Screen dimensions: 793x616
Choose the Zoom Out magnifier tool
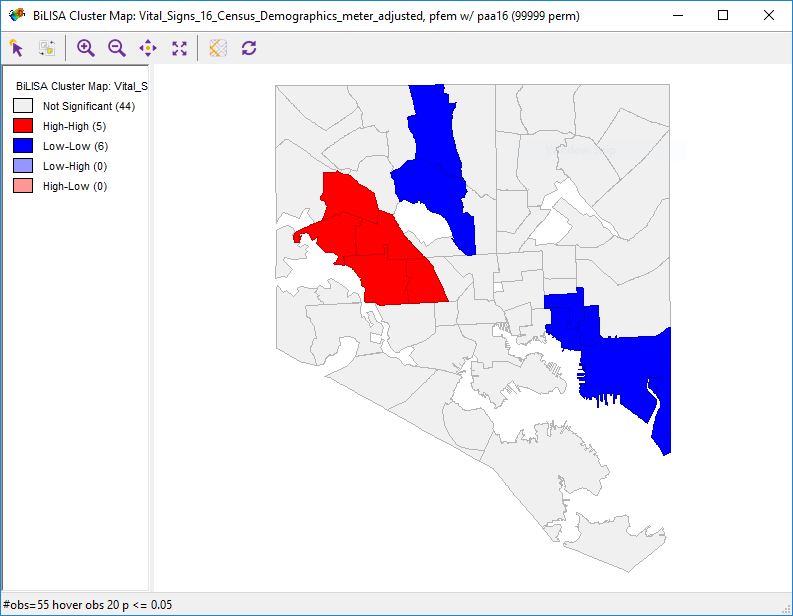(x=117, y=48)
